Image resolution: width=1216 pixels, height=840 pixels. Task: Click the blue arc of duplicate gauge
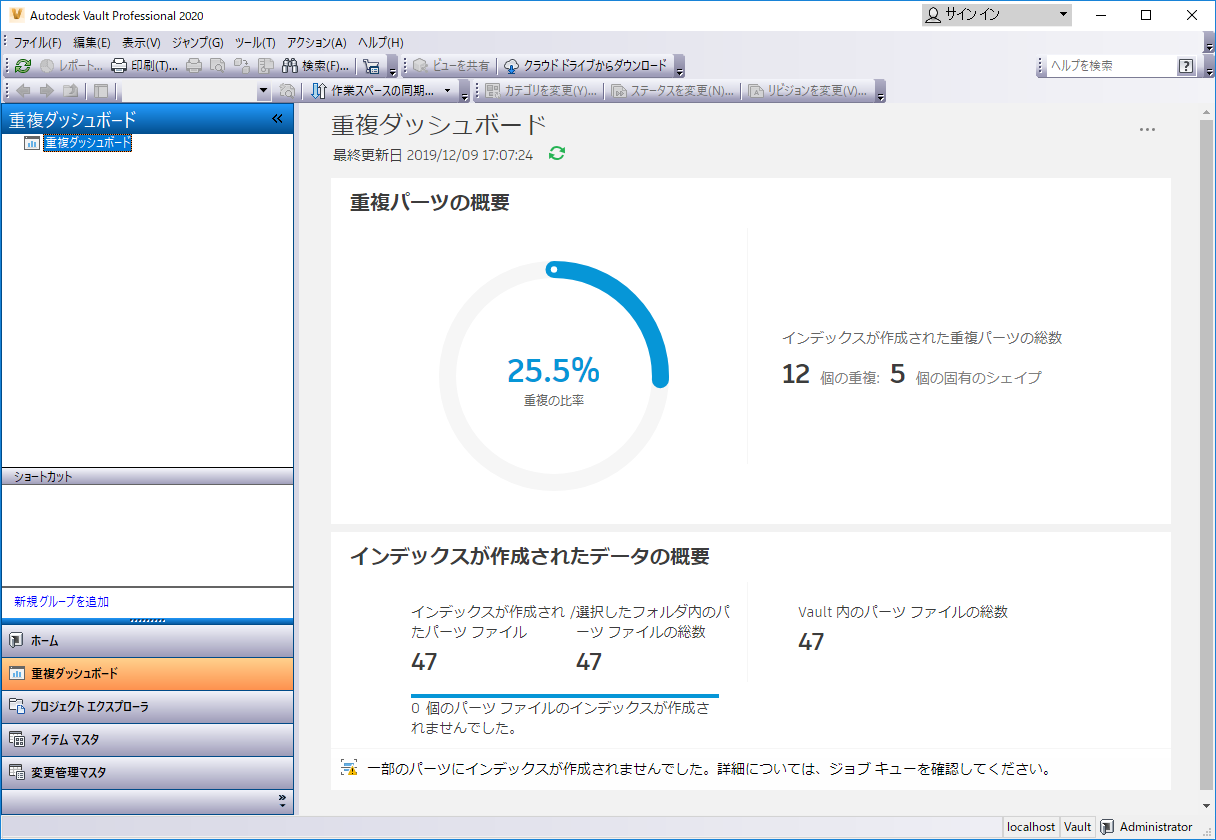coord(637,303)
